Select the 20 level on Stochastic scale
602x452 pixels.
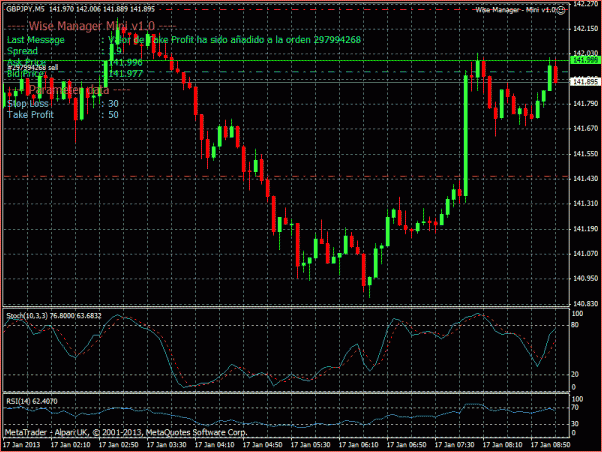[575, 374]
